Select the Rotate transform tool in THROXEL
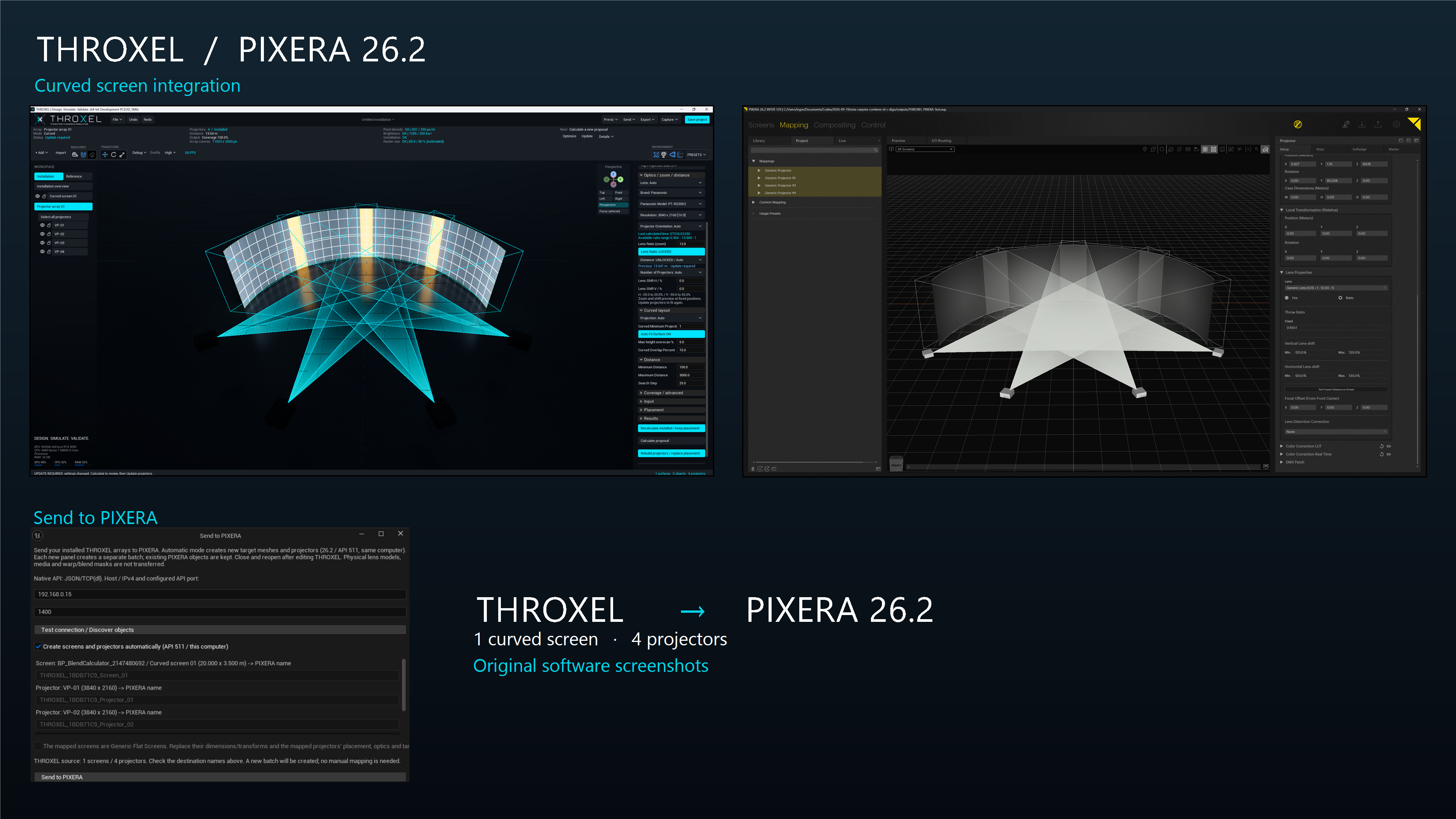1456x819 pixels. click(113, 154)
